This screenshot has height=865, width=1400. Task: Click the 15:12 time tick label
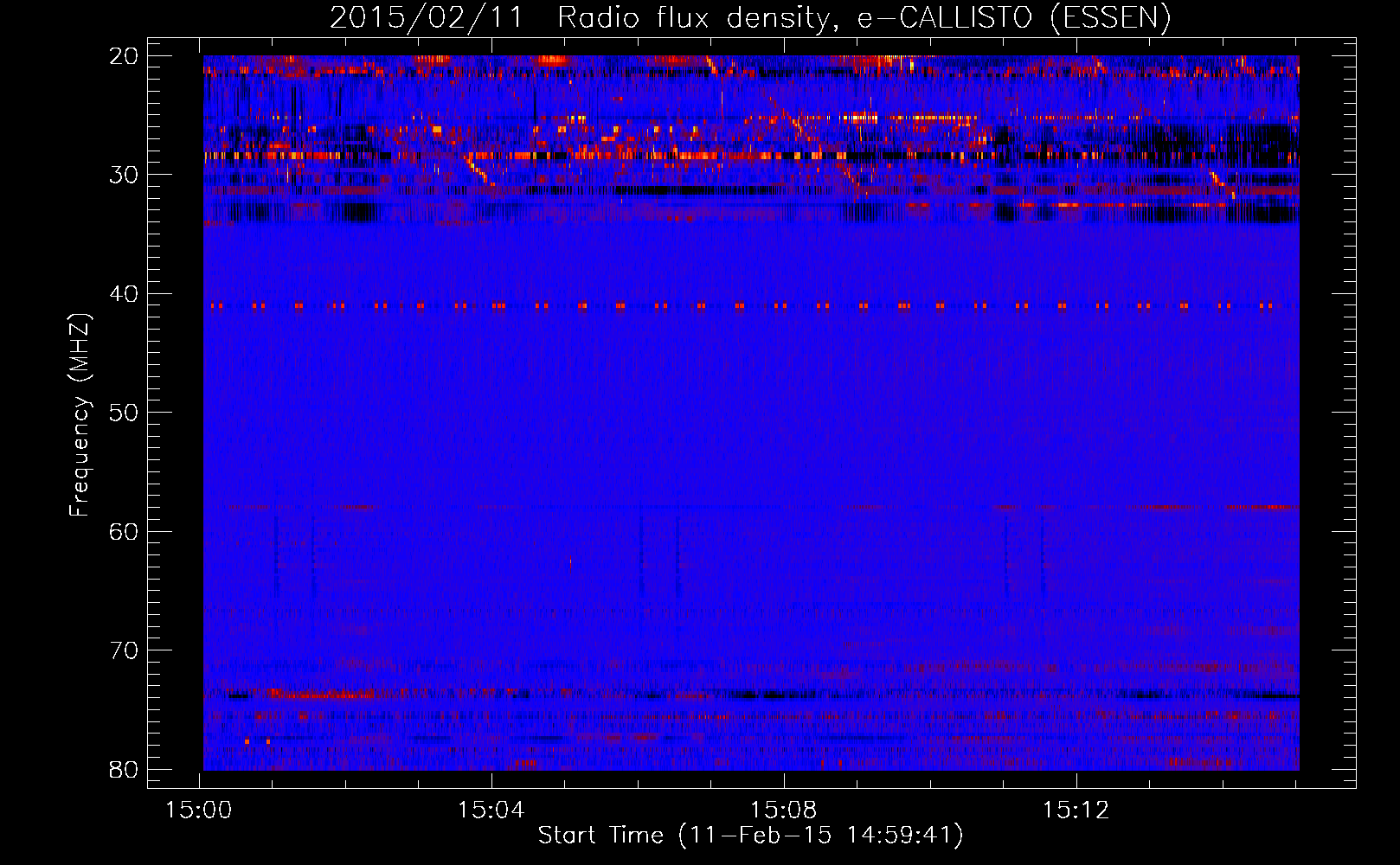click(1076, 811)
